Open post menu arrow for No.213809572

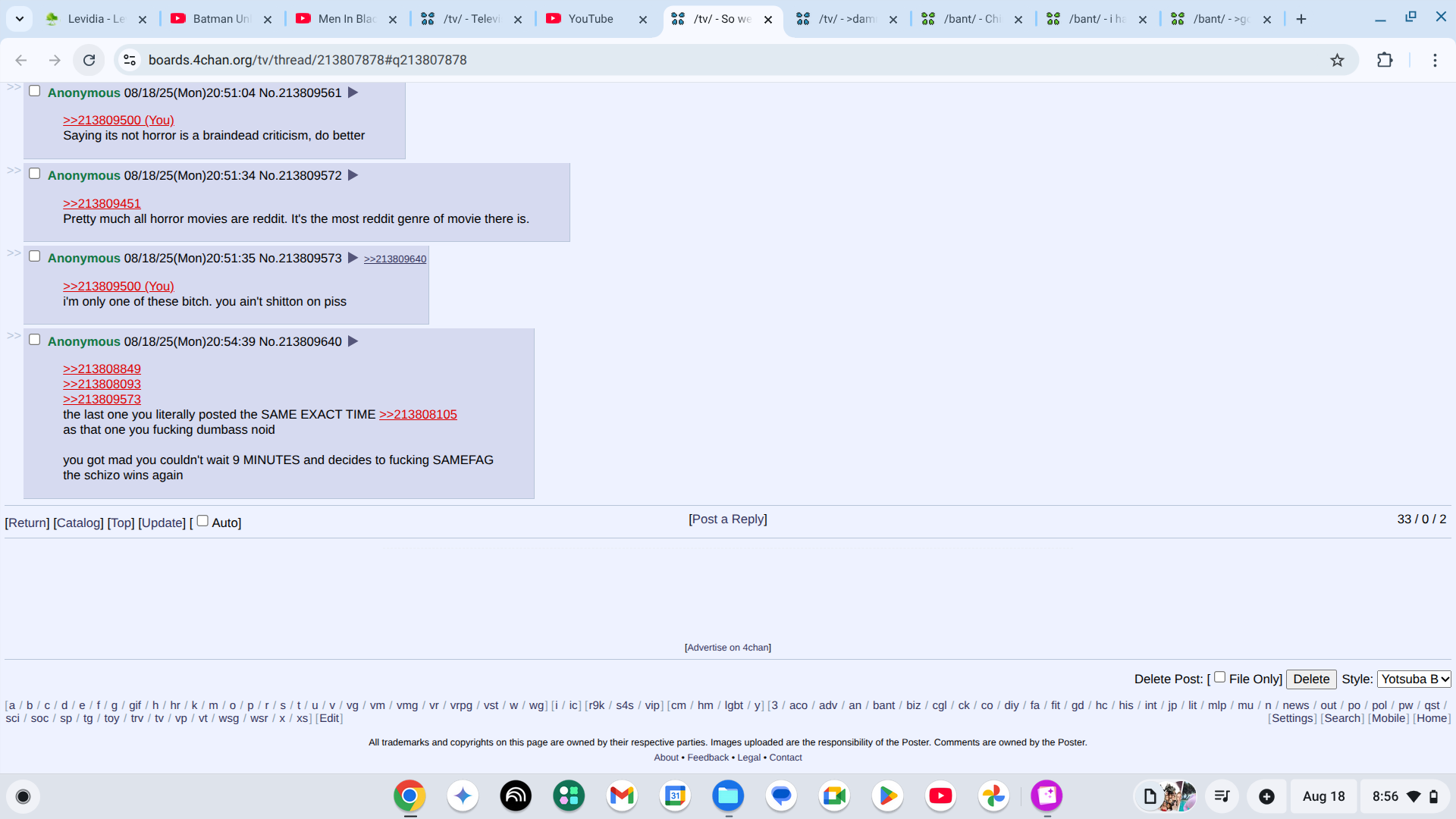click(x=353, y=175)
